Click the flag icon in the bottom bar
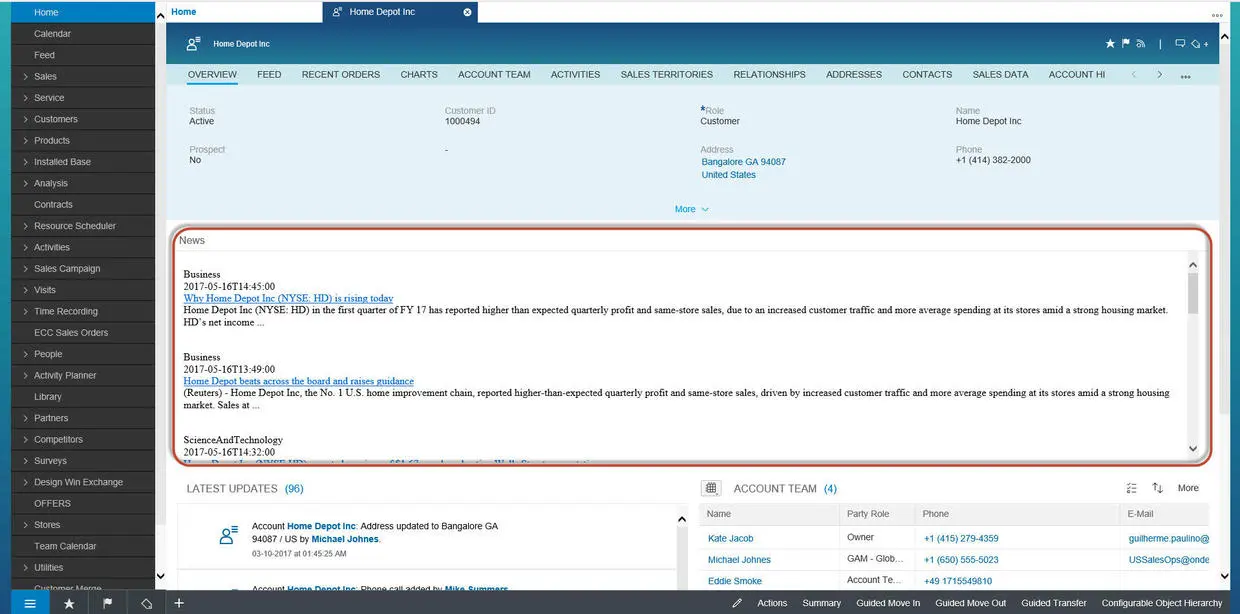 coord(107,603)
